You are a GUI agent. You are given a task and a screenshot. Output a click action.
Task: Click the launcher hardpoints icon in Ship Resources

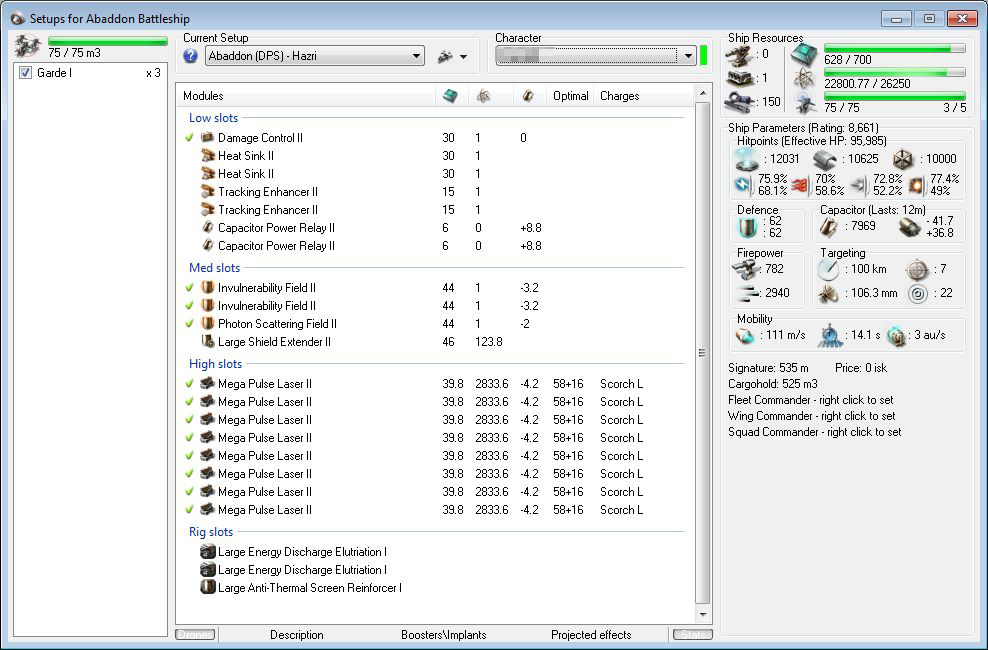[x=740, y=78]
